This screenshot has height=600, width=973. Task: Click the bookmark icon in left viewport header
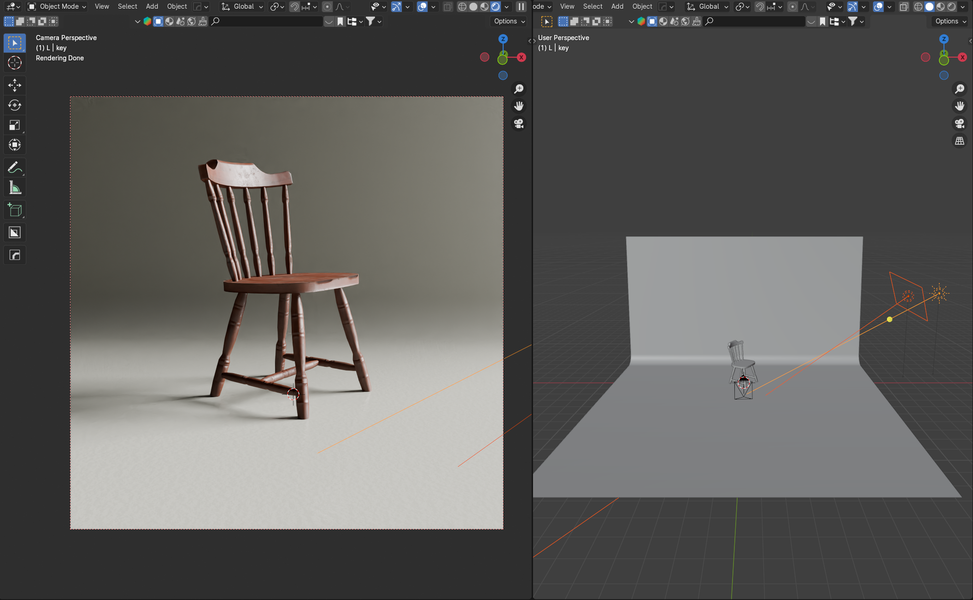(340, 21)
